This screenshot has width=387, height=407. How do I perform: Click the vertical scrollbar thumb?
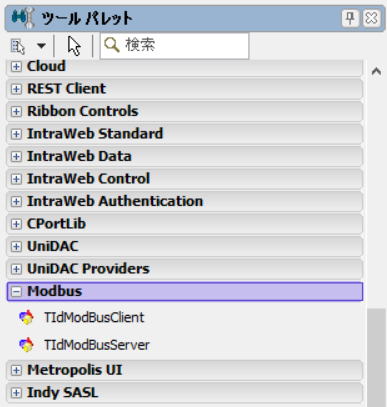click(x=376, y=358)
